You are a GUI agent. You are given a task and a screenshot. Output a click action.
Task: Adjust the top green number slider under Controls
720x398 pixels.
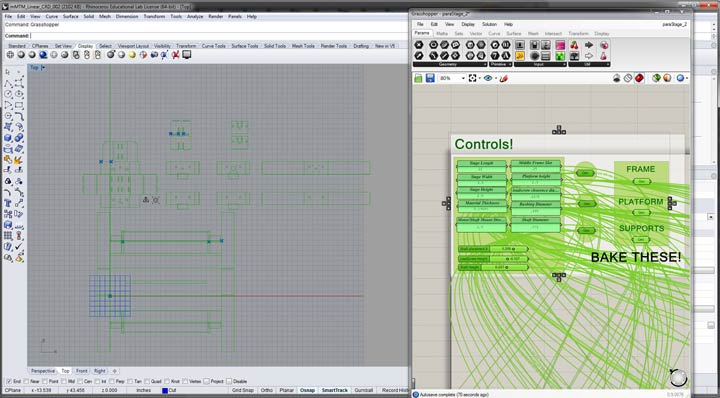[493, 249]
